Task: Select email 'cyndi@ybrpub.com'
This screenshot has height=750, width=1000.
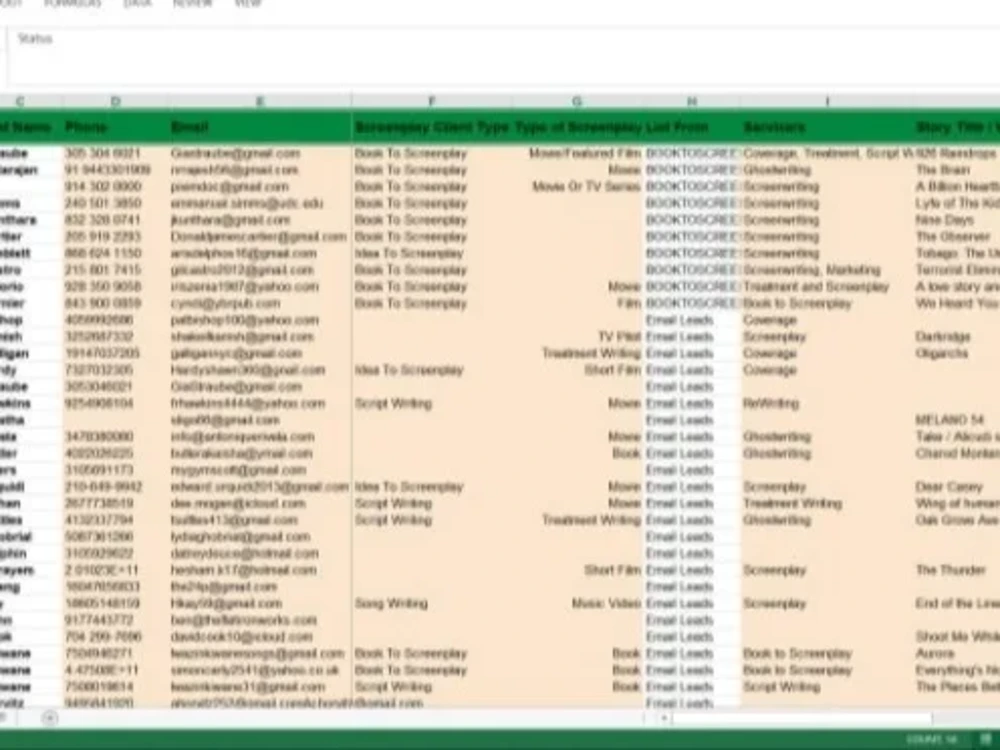Action: point(260,304)
